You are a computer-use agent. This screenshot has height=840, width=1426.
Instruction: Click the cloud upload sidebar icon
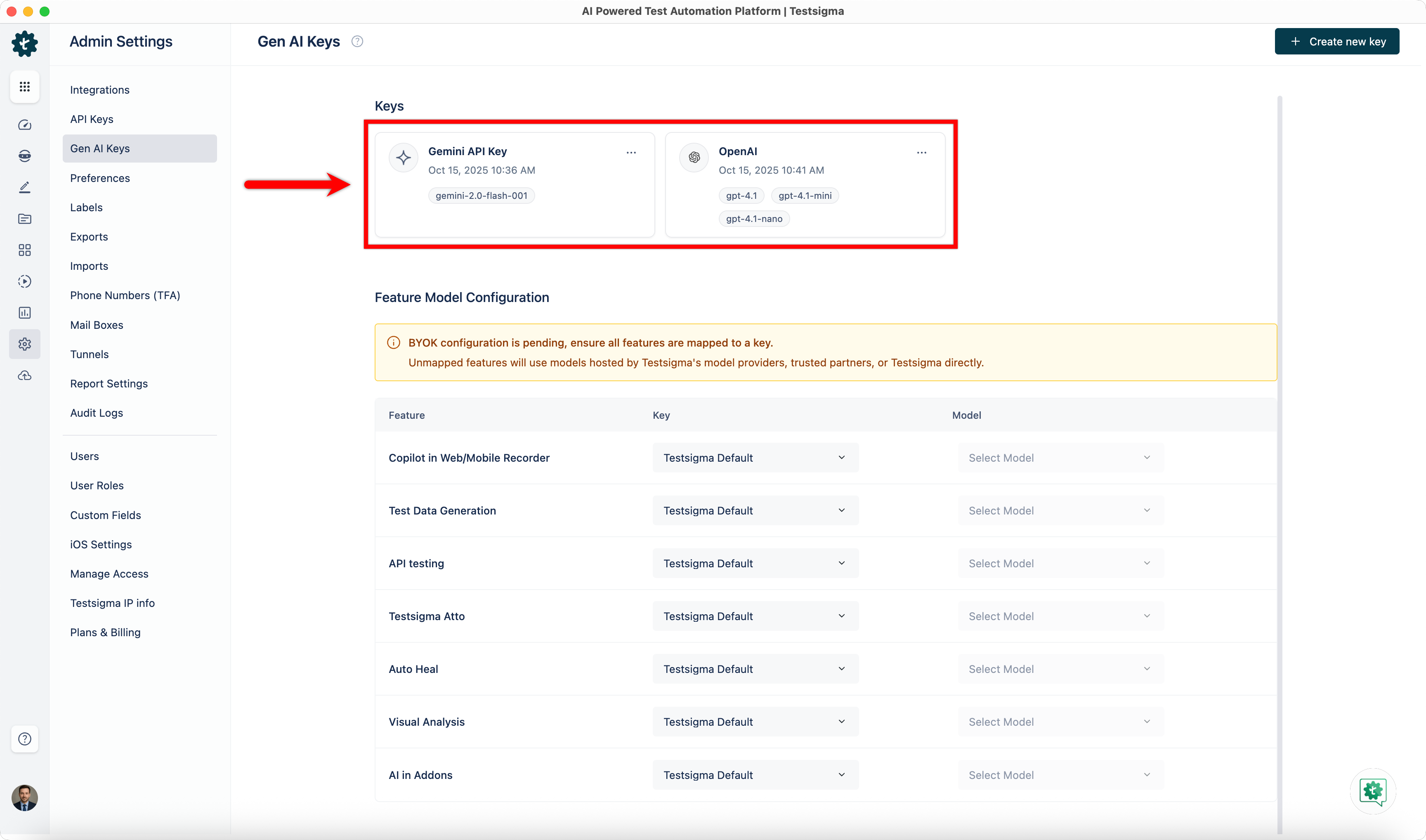point(24,376)
